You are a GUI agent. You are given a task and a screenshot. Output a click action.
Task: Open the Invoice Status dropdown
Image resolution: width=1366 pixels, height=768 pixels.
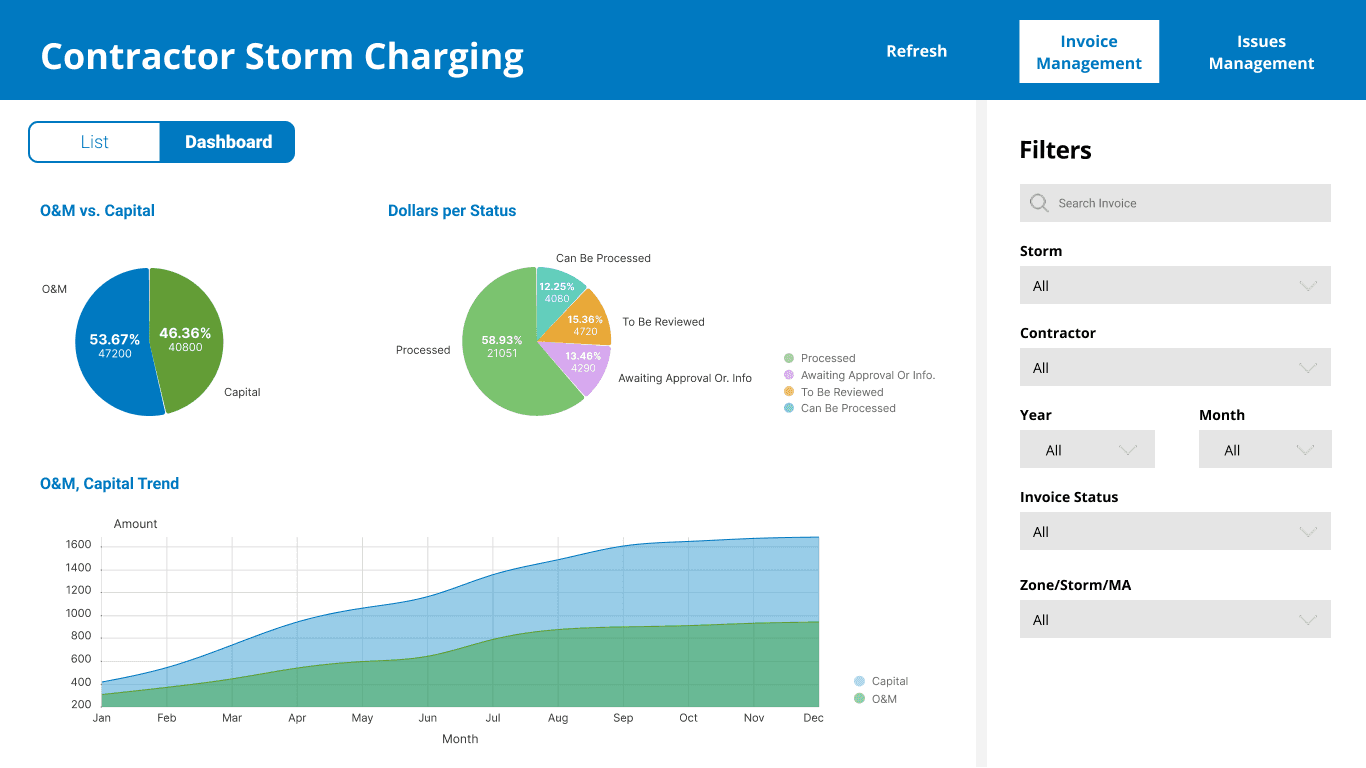1175,532
